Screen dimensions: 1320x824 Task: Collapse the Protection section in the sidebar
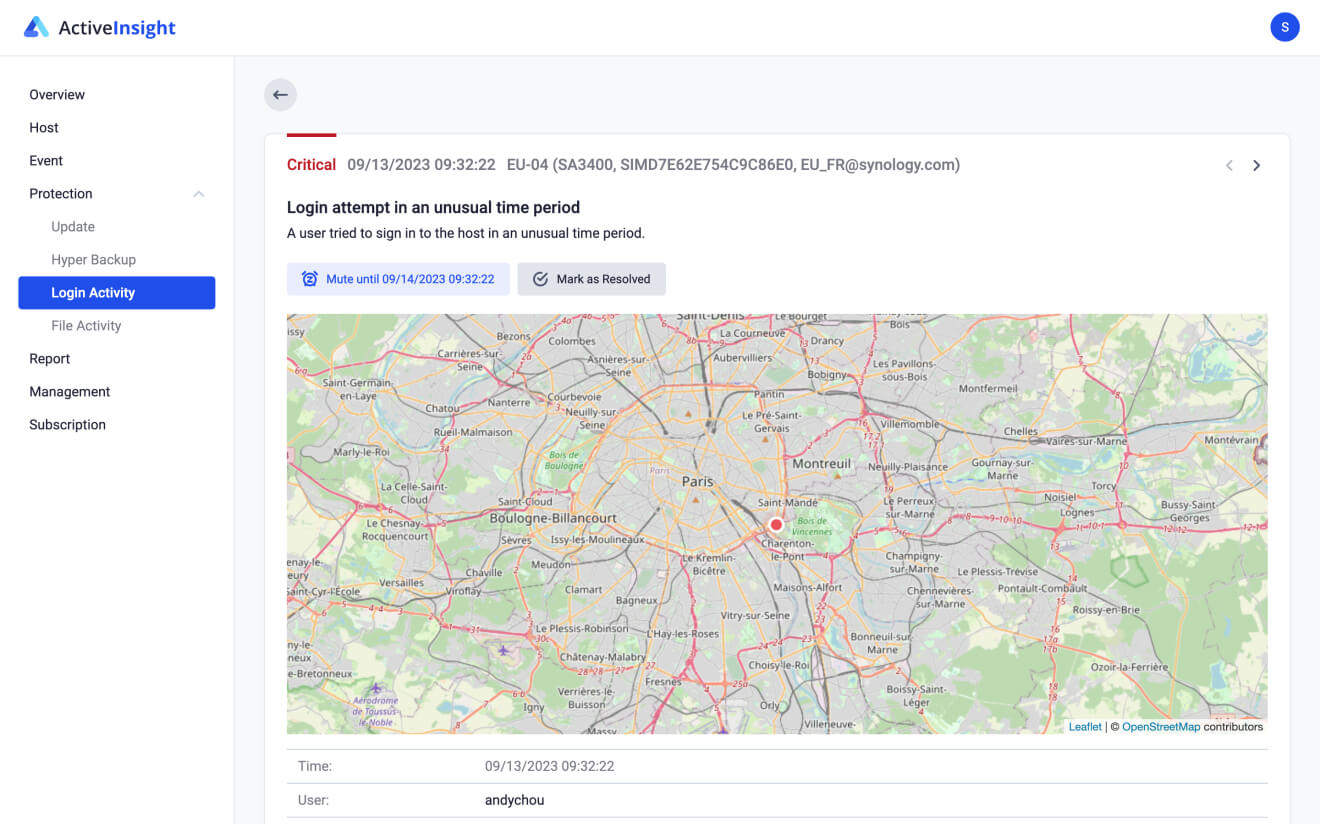199,193
